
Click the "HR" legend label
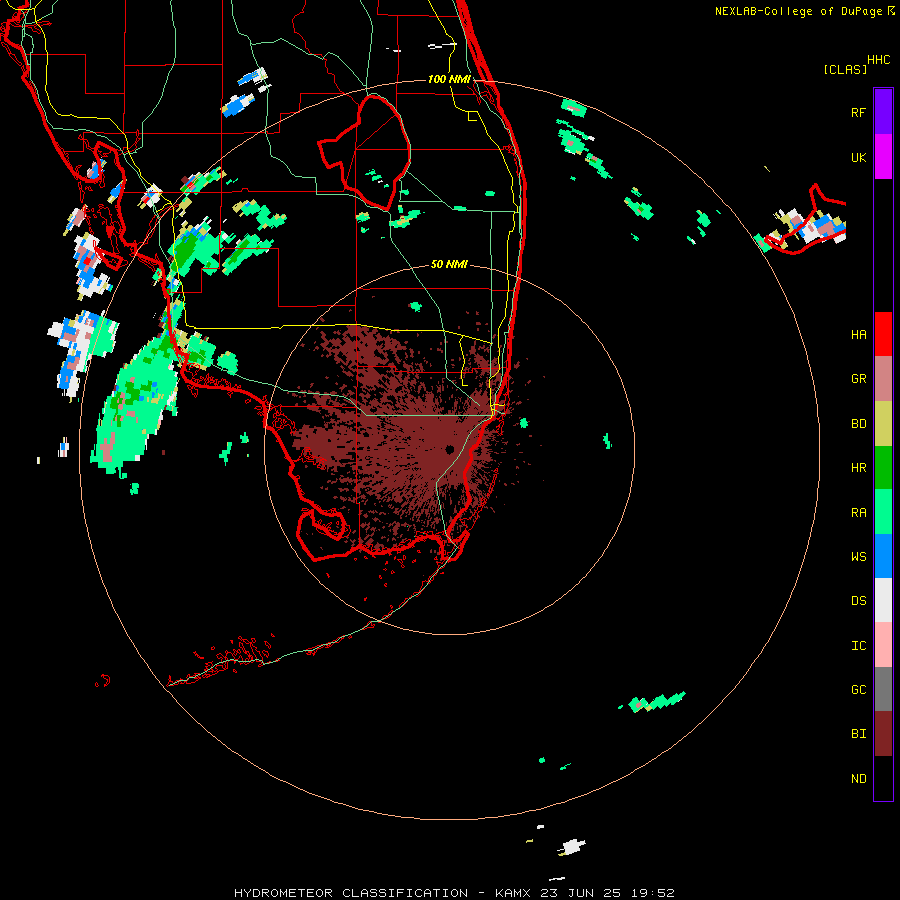(x=858, y=468)
